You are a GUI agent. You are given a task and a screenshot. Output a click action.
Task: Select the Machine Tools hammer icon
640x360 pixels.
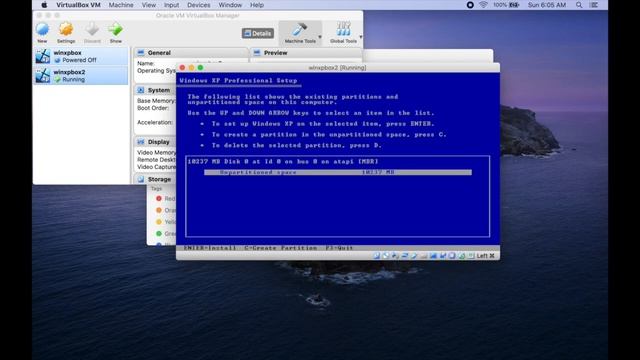tap(300, 29)
